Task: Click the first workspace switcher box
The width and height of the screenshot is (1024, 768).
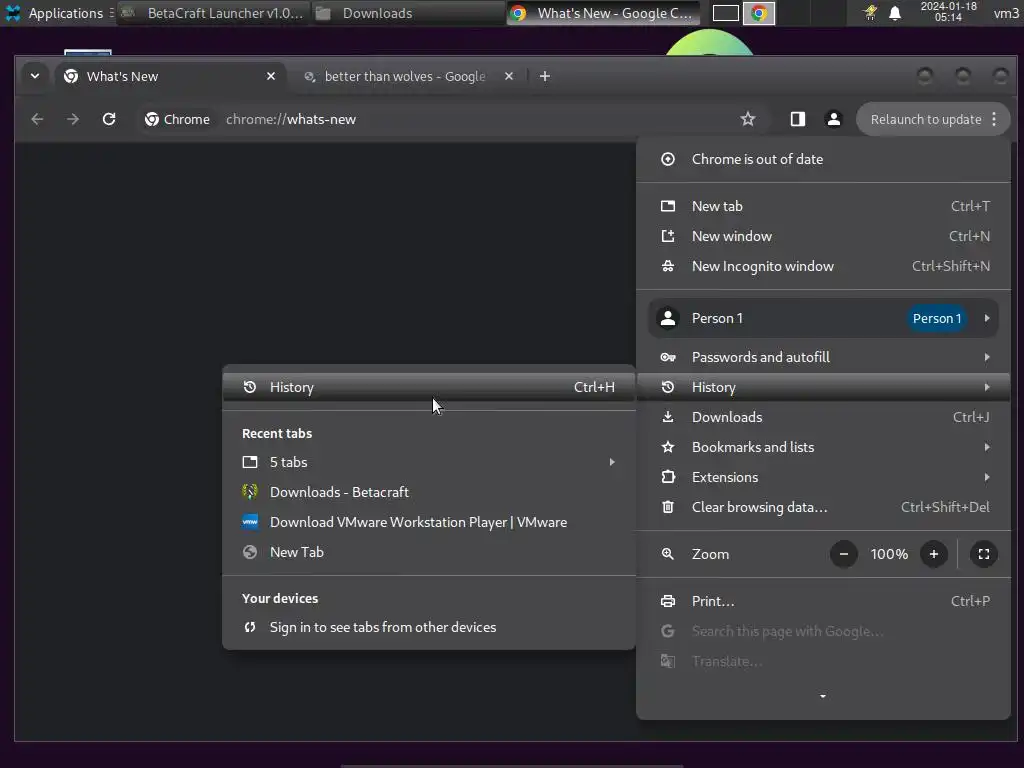Action: (x=726, y=13)
